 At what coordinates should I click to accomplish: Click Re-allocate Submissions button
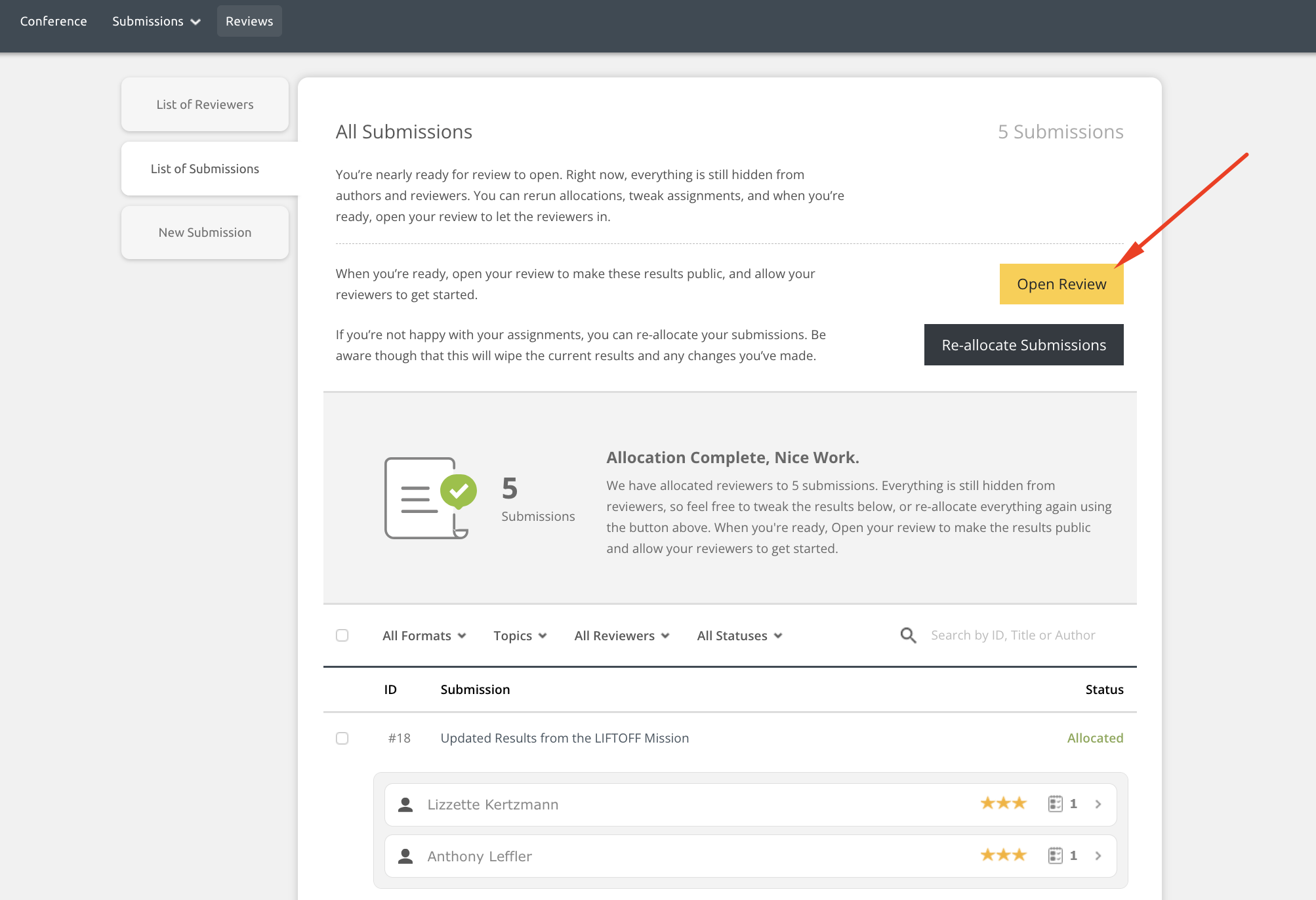(1023, 345)
